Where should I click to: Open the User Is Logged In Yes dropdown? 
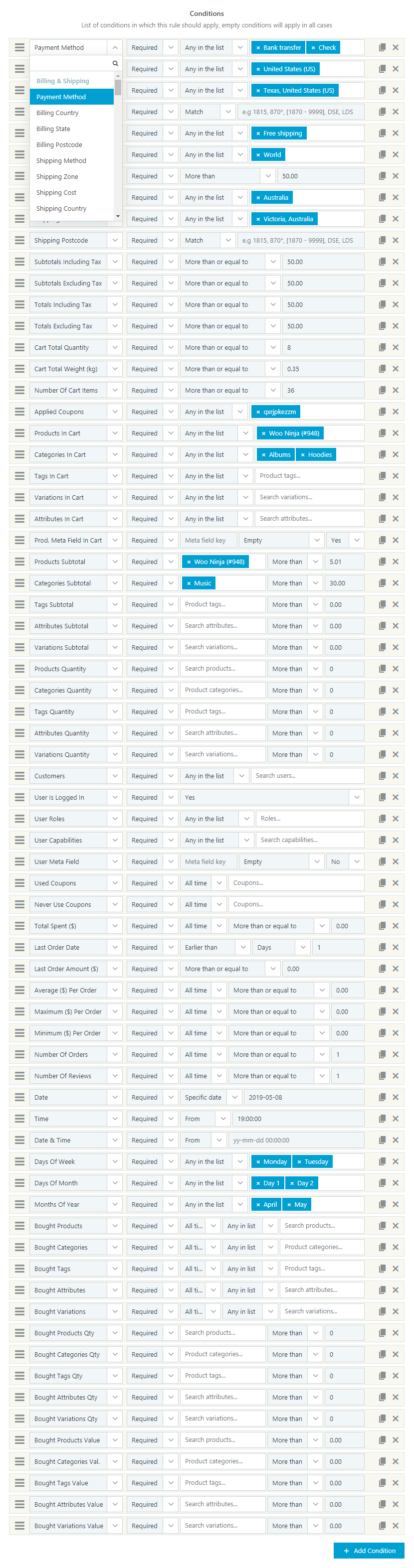(x=357, y=797)
